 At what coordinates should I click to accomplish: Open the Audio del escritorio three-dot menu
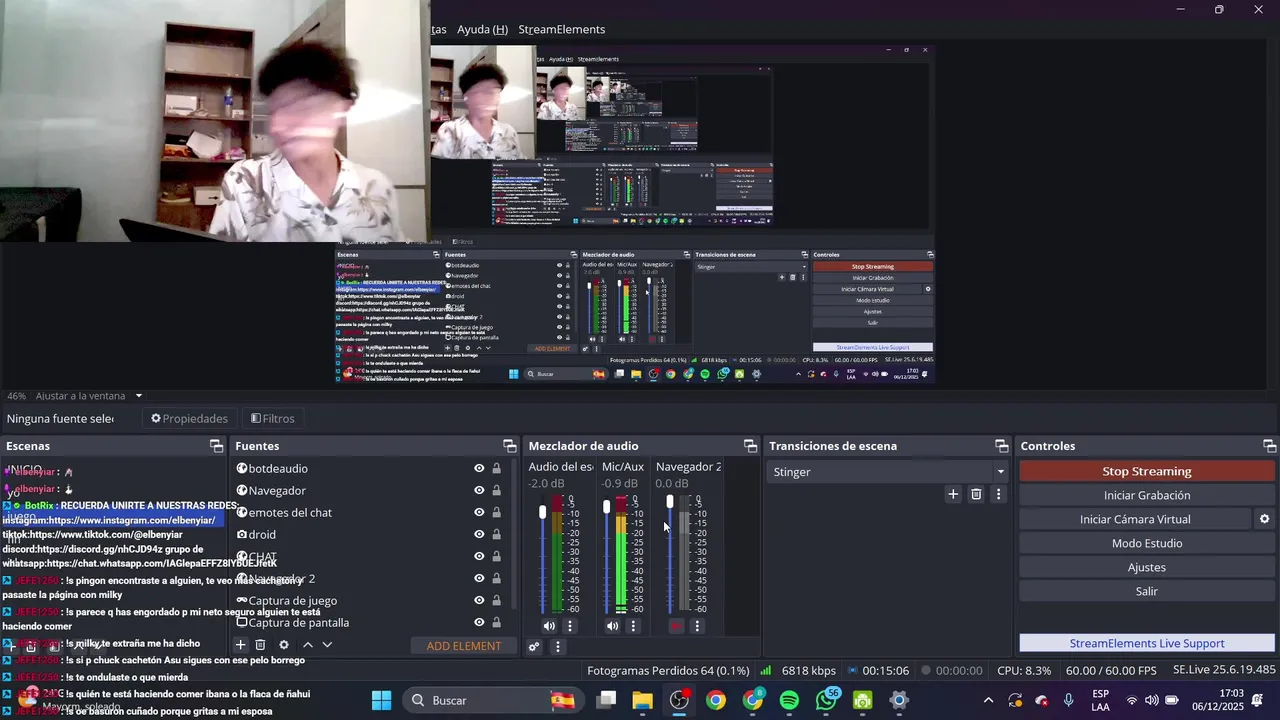click(x=570, y=626)
